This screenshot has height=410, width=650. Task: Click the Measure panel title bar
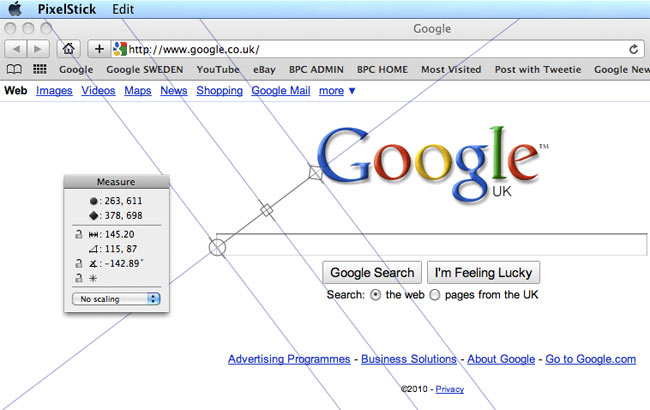(116, 182)
